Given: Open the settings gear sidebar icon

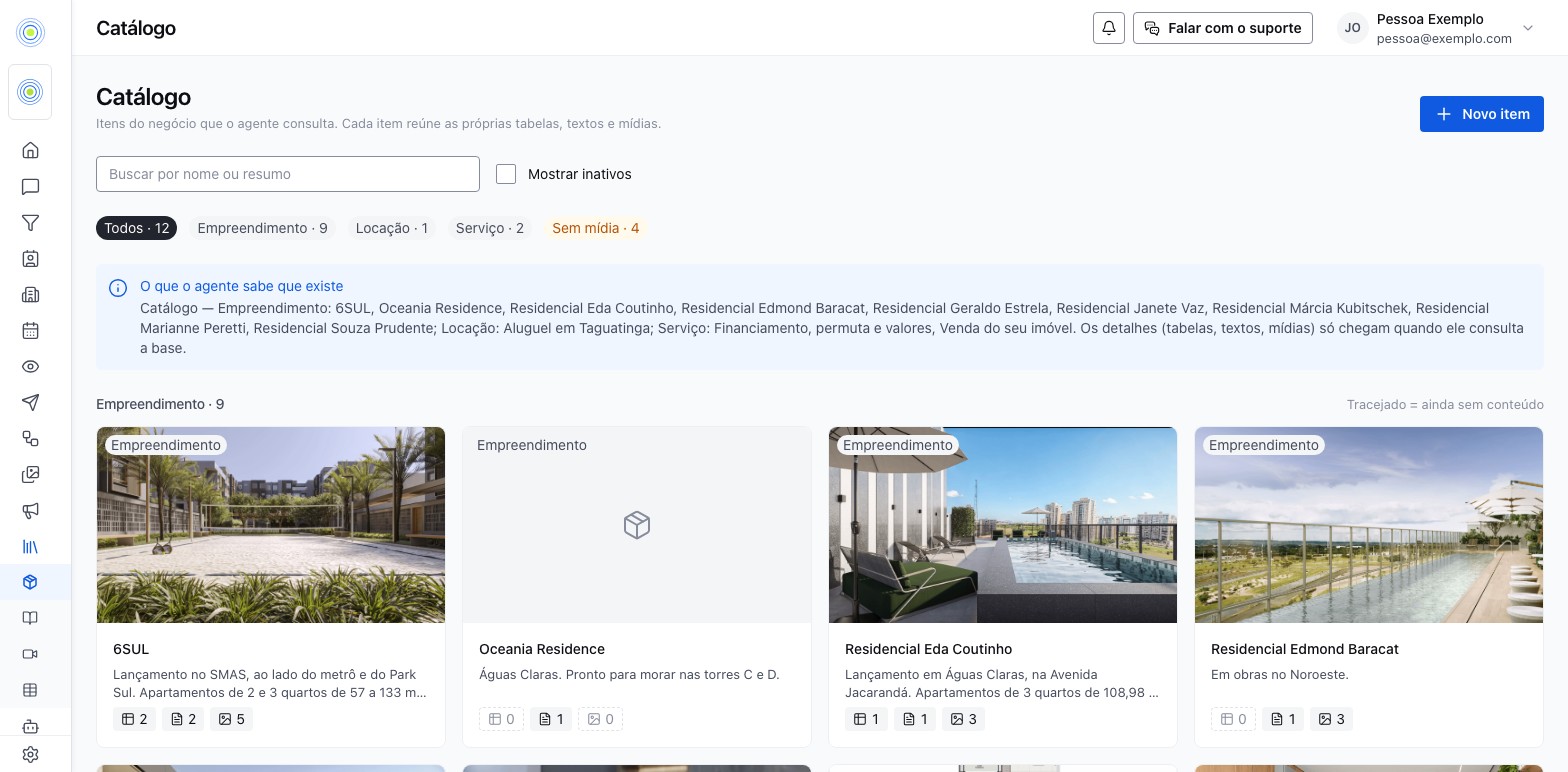Looking at the screenshot, I should click(30, 754).
